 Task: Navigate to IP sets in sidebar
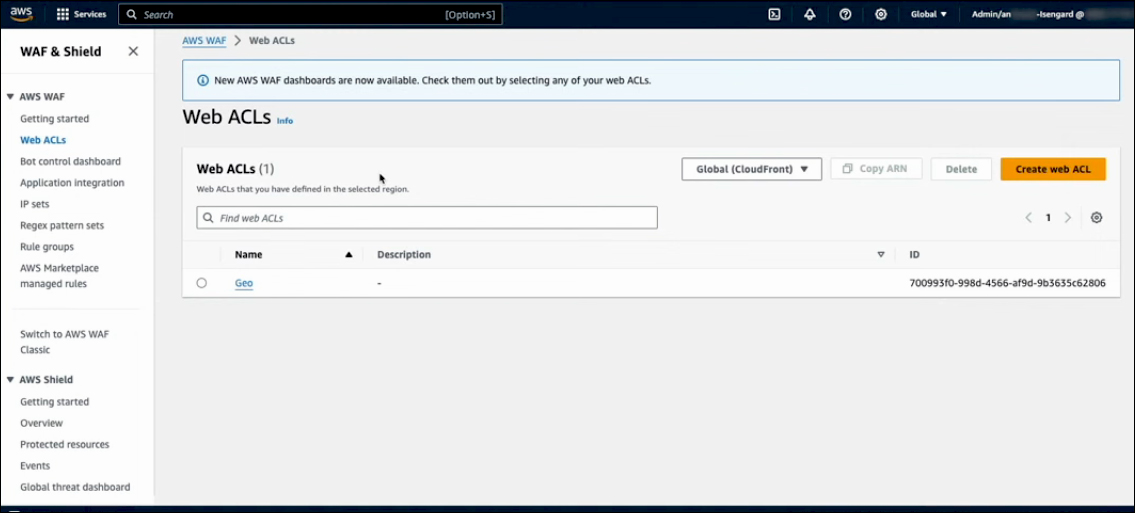[35, 204]
